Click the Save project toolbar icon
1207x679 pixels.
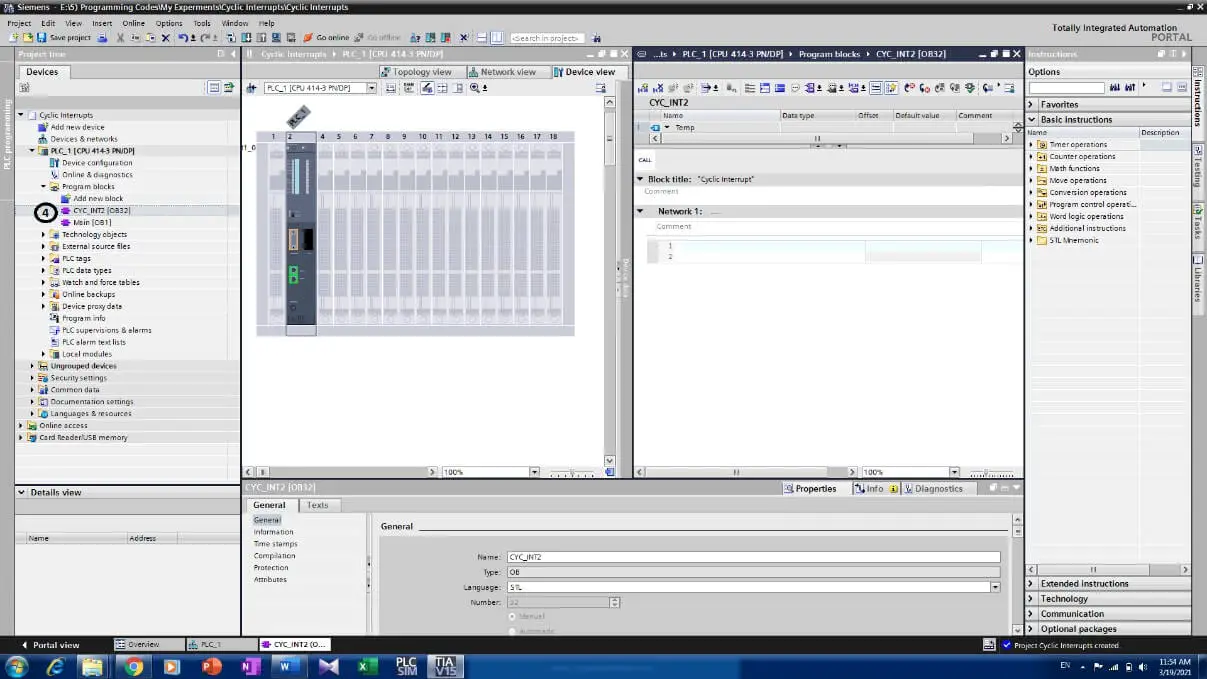click(42, 37)
